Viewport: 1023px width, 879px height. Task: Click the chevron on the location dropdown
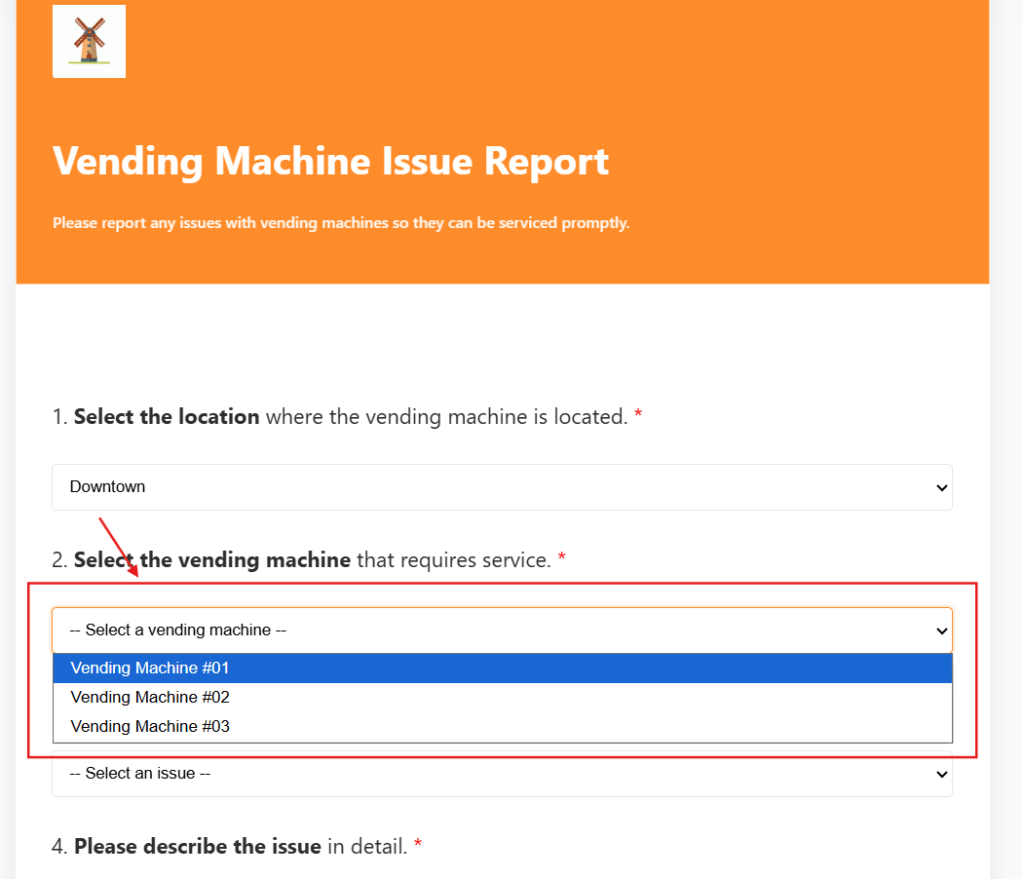940,487
